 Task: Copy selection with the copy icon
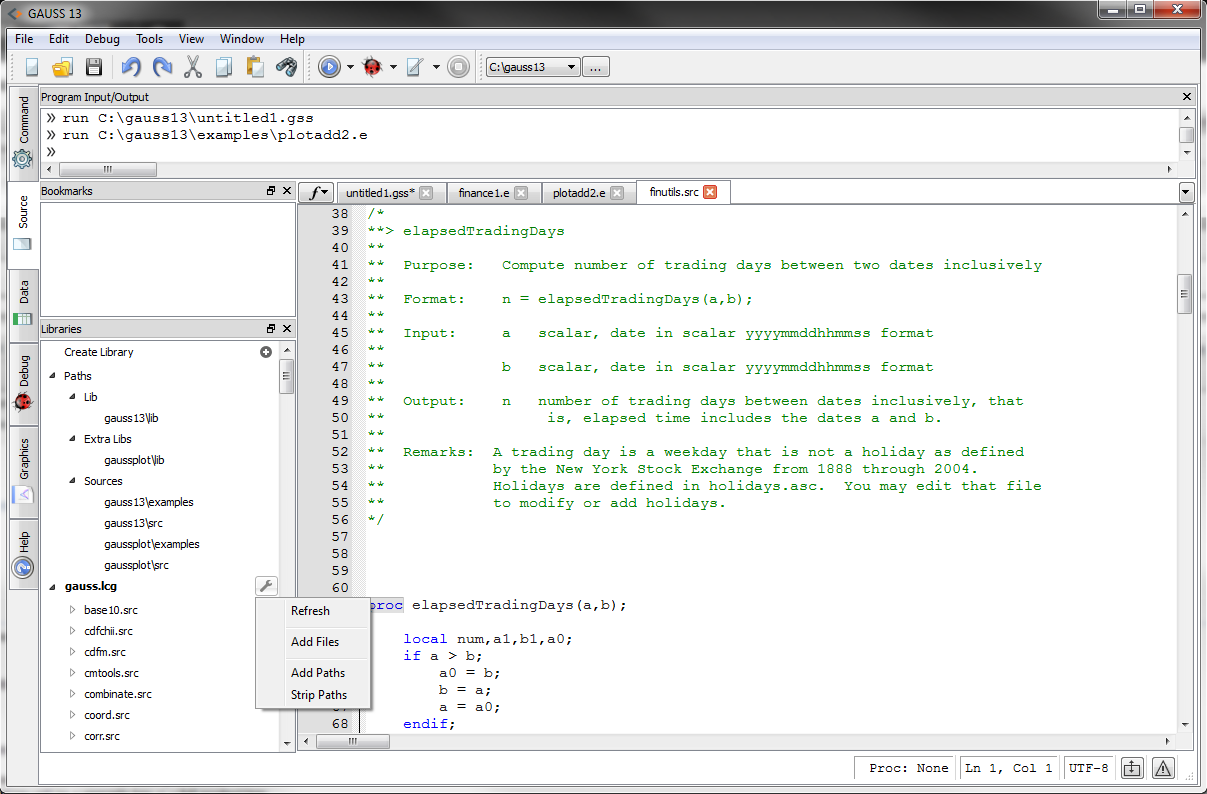(x=224, y=67)
